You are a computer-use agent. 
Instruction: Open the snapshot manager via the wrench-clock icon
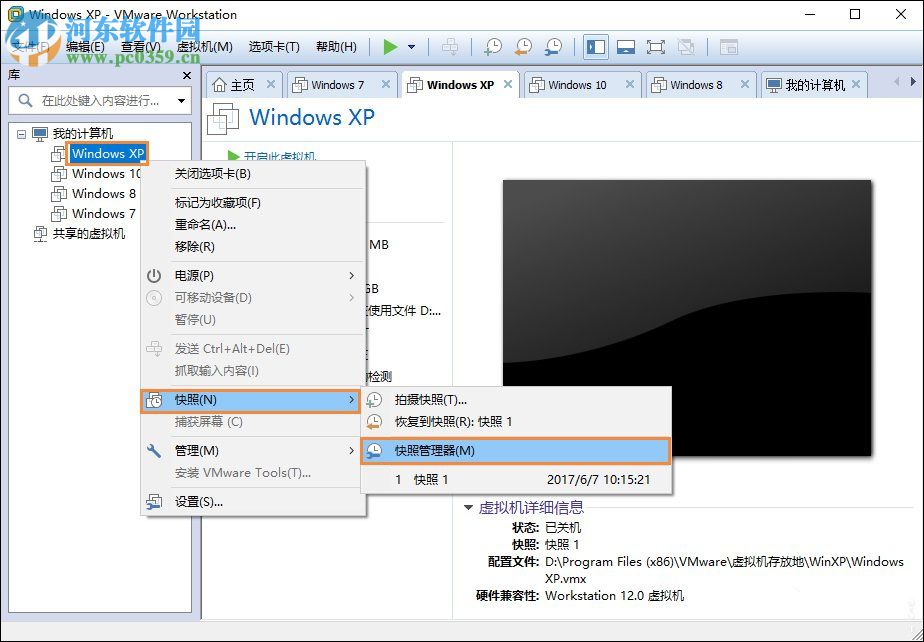coord(553,46)
